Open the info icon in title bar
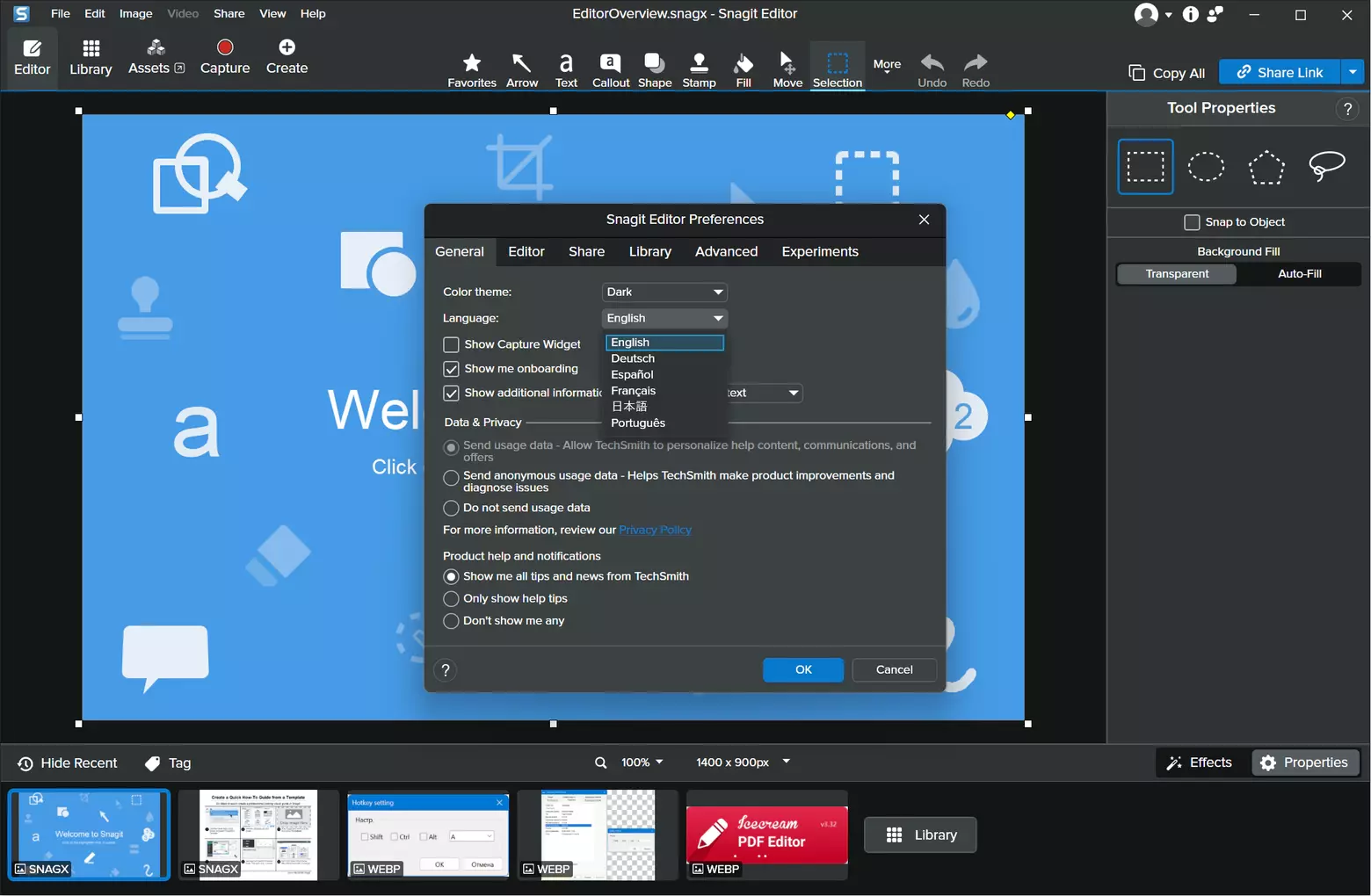This screenshot has height=896, width=1371. point(1191,14)
